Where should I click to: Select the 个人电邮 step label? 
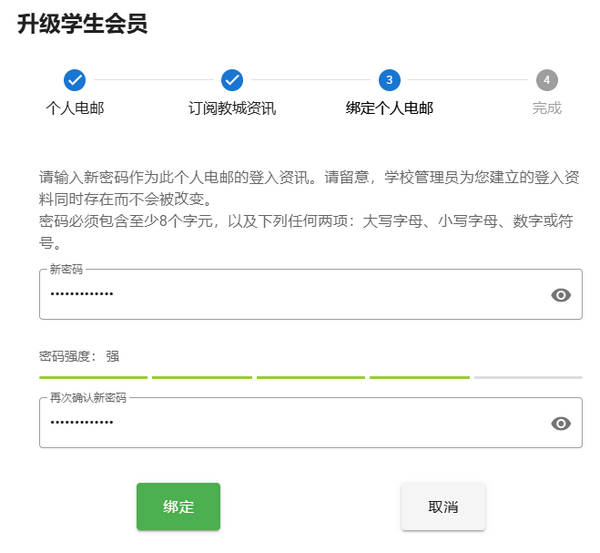75,108
